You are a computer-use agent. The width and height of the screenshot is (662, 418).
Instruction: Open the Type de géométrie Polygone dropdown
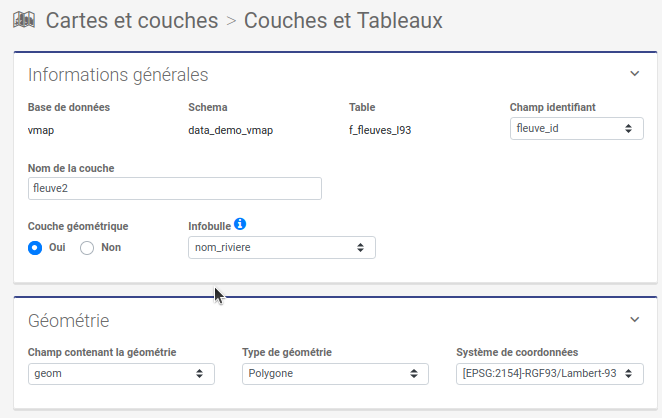(335, 374)
